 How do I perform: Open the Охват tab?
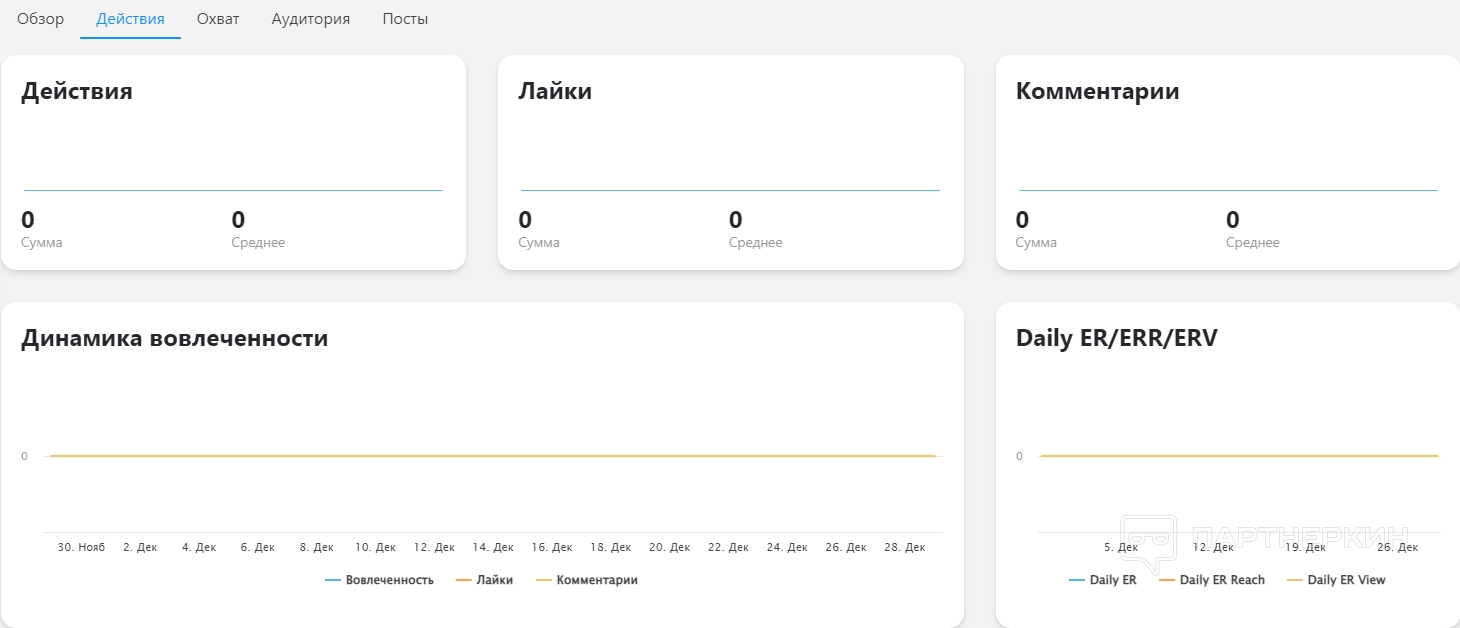(x=218, y=19)
